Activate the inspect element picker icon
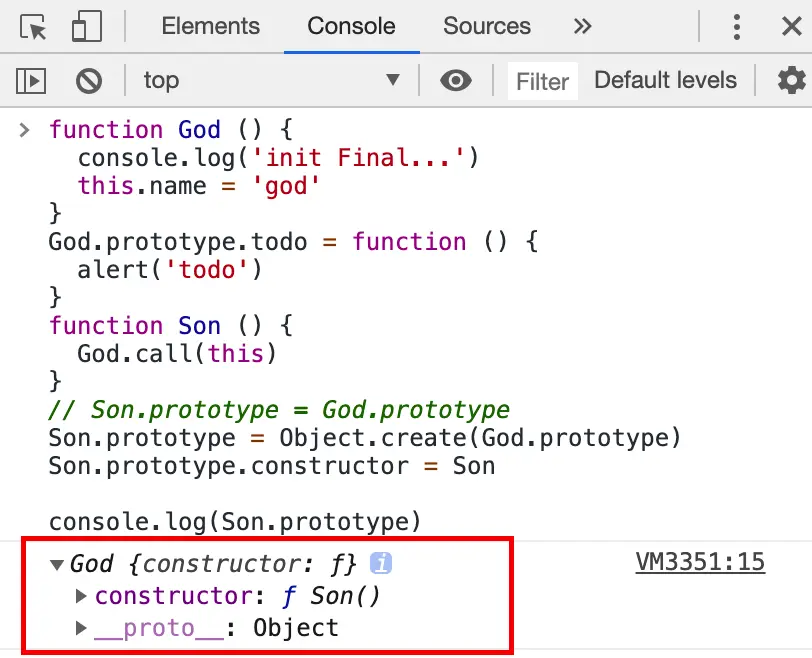812x658 pixels. tap(33, 27)
